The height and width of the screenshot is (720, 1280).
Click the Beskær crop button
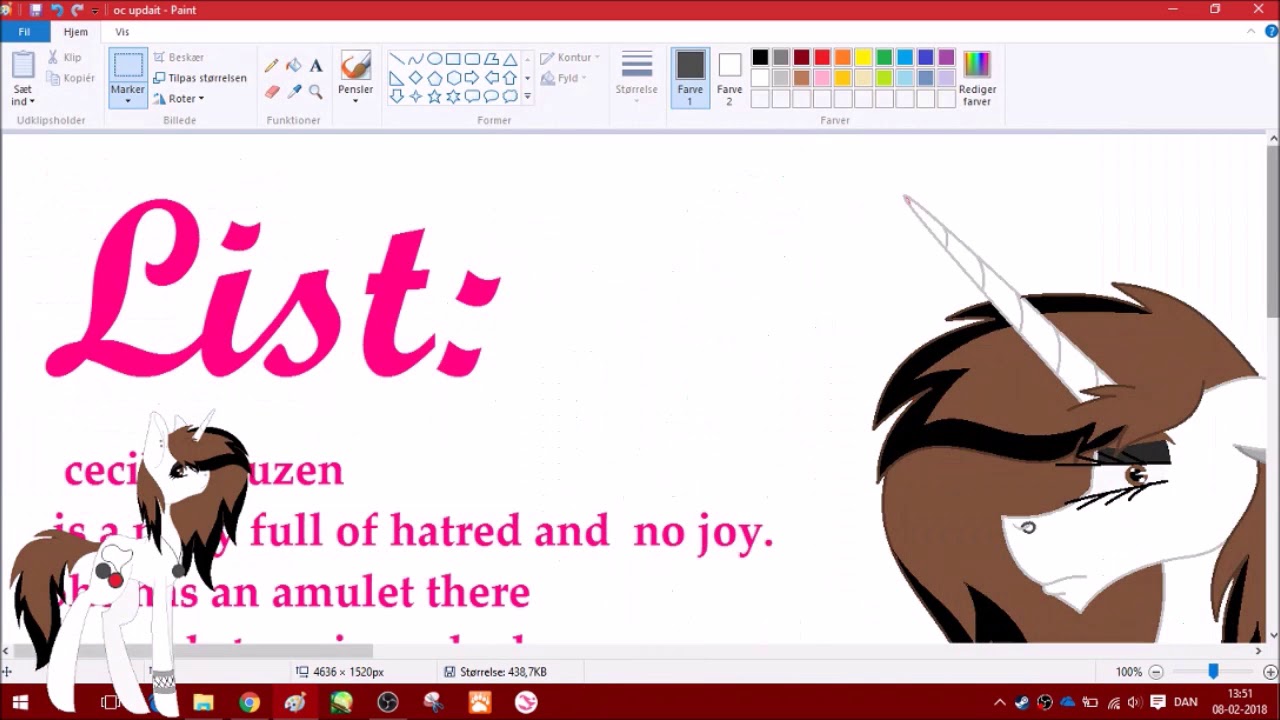tap(179, 57)
